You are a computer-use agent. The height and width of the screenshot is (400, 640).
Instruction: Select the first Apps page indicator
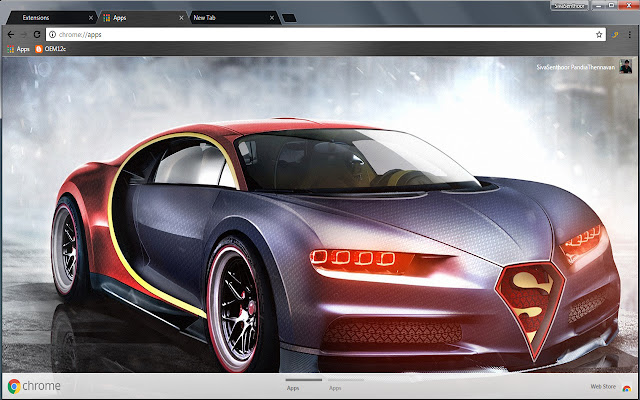pyautogui.click(x=303, y=384)
